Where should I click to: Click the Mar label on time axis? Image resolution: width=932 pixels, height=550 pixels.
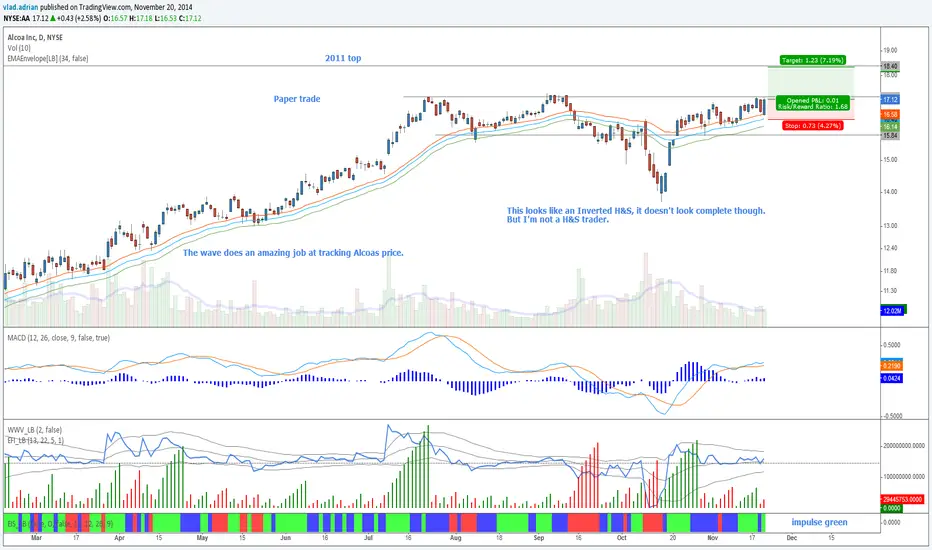pos(36,538)
